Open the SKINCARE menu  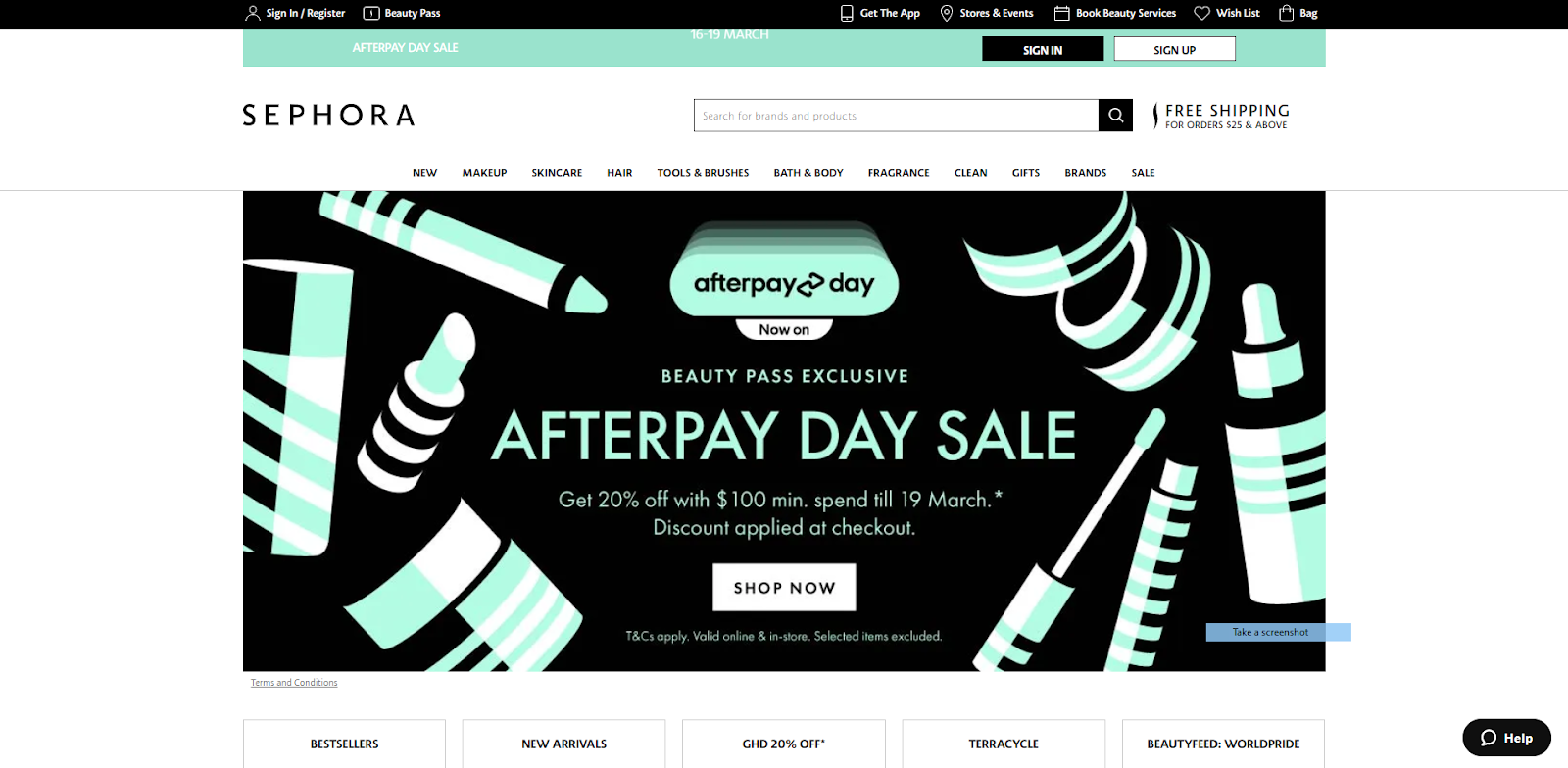[557, 173]
